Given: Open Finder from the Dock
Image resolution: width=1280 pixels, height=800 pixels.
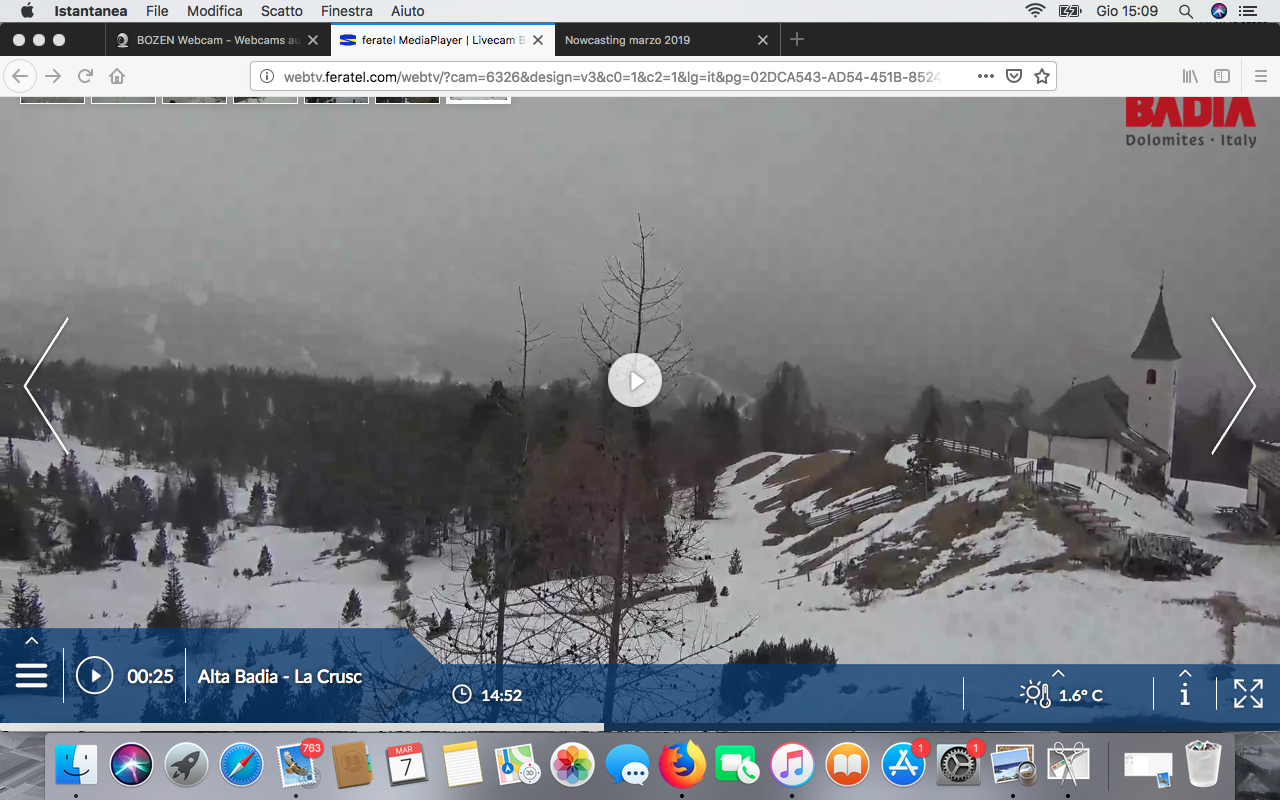Looking at the screenshot, I should pyautogui.click(x=76, y=766).
